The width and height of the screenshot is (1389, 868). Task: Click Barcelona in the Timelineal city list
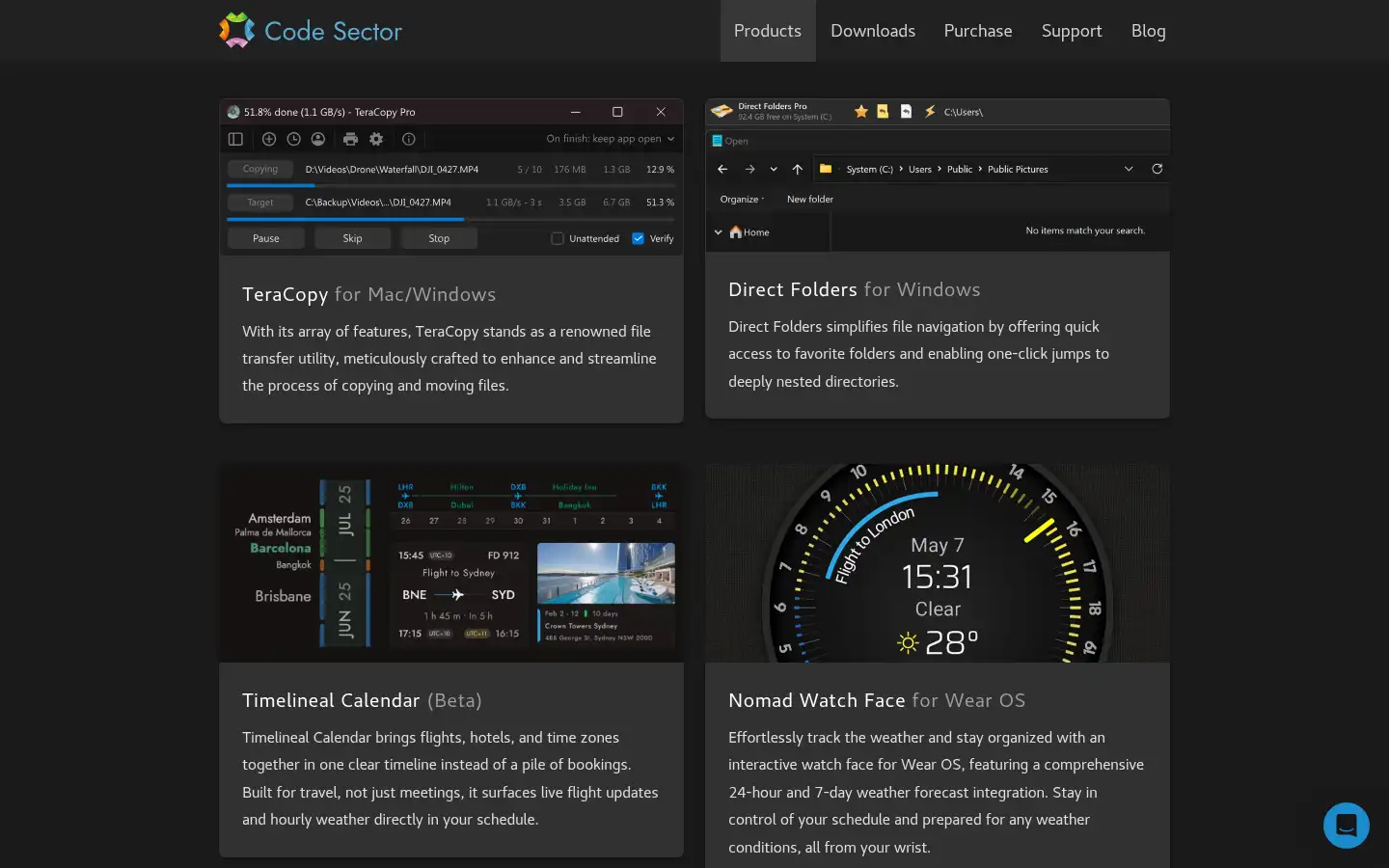point(281,548)
